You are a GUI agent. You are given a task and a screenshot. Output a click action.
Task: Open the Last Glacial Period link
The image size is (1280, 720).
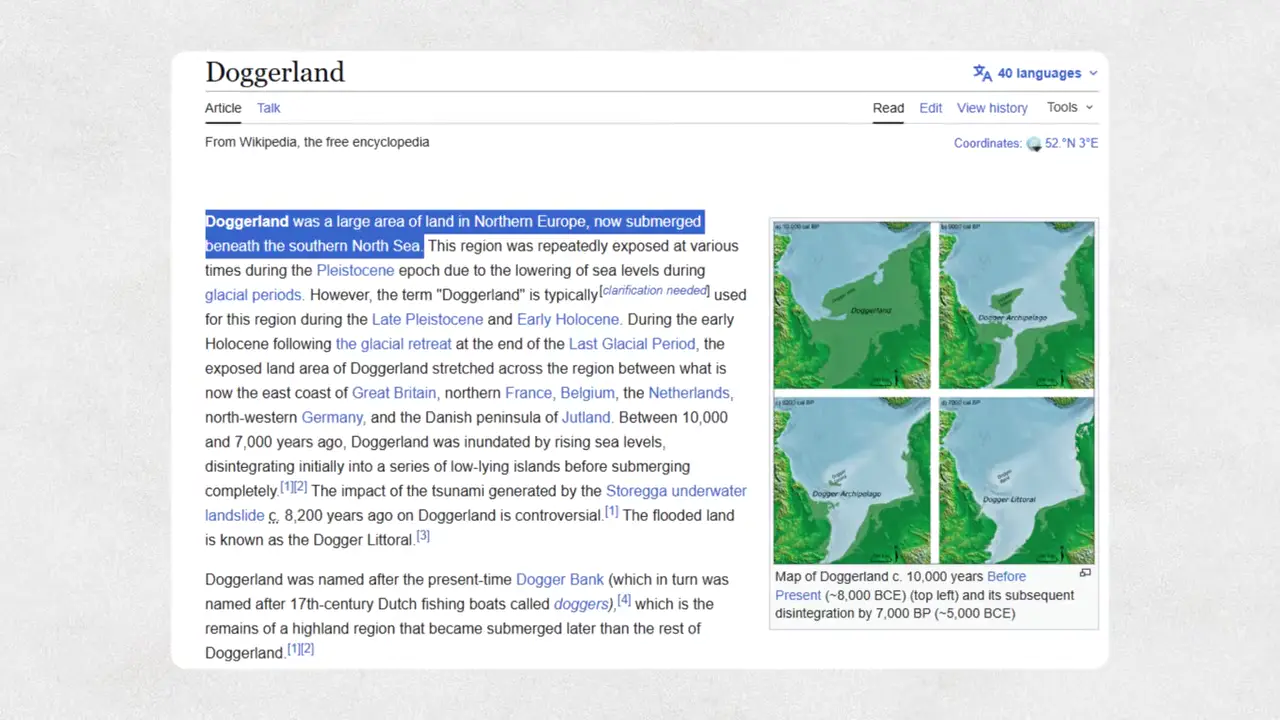[632, 344]
